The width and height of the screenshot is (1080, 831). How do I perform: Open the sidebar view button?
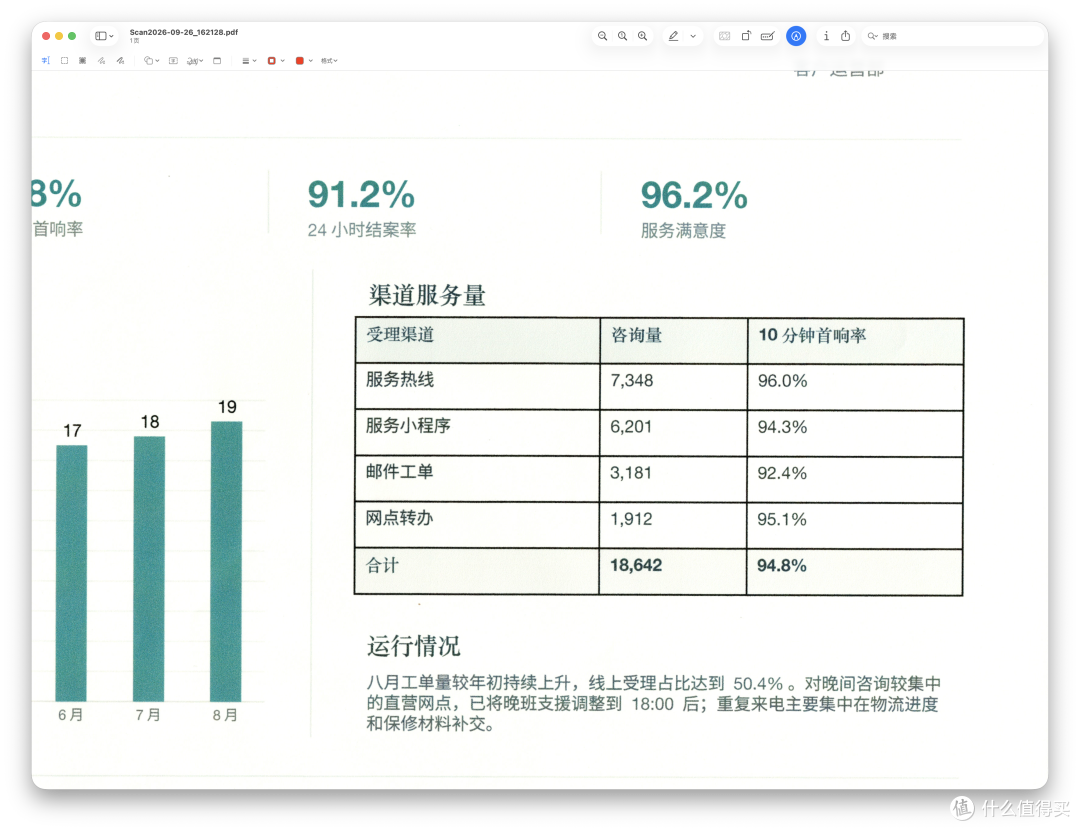click(x=101, y=36)
